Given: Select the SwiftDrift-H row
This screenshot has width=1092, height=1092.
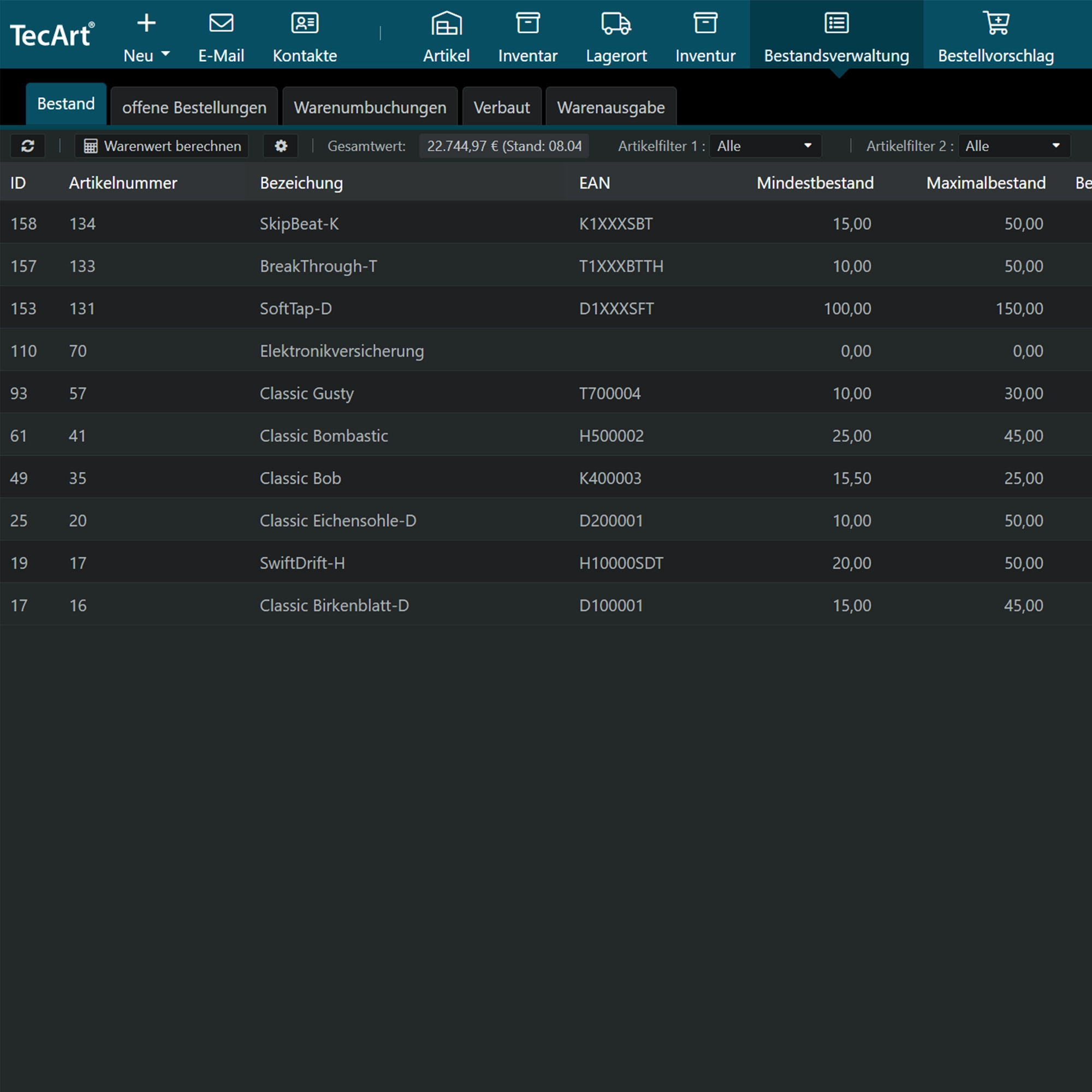Looking at the screenshot, I should point(546,562).
